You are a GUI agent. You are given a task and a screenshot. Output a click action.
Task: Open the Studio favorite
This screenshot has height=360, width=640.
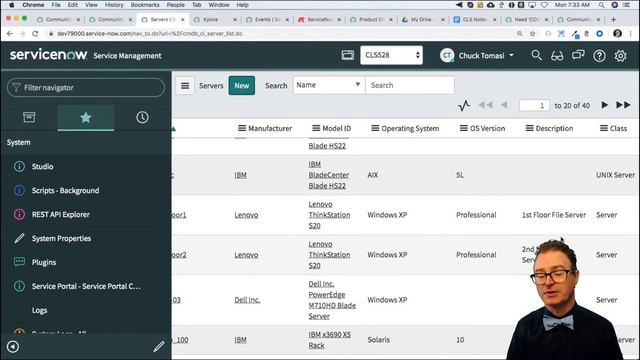pos(42,167)
